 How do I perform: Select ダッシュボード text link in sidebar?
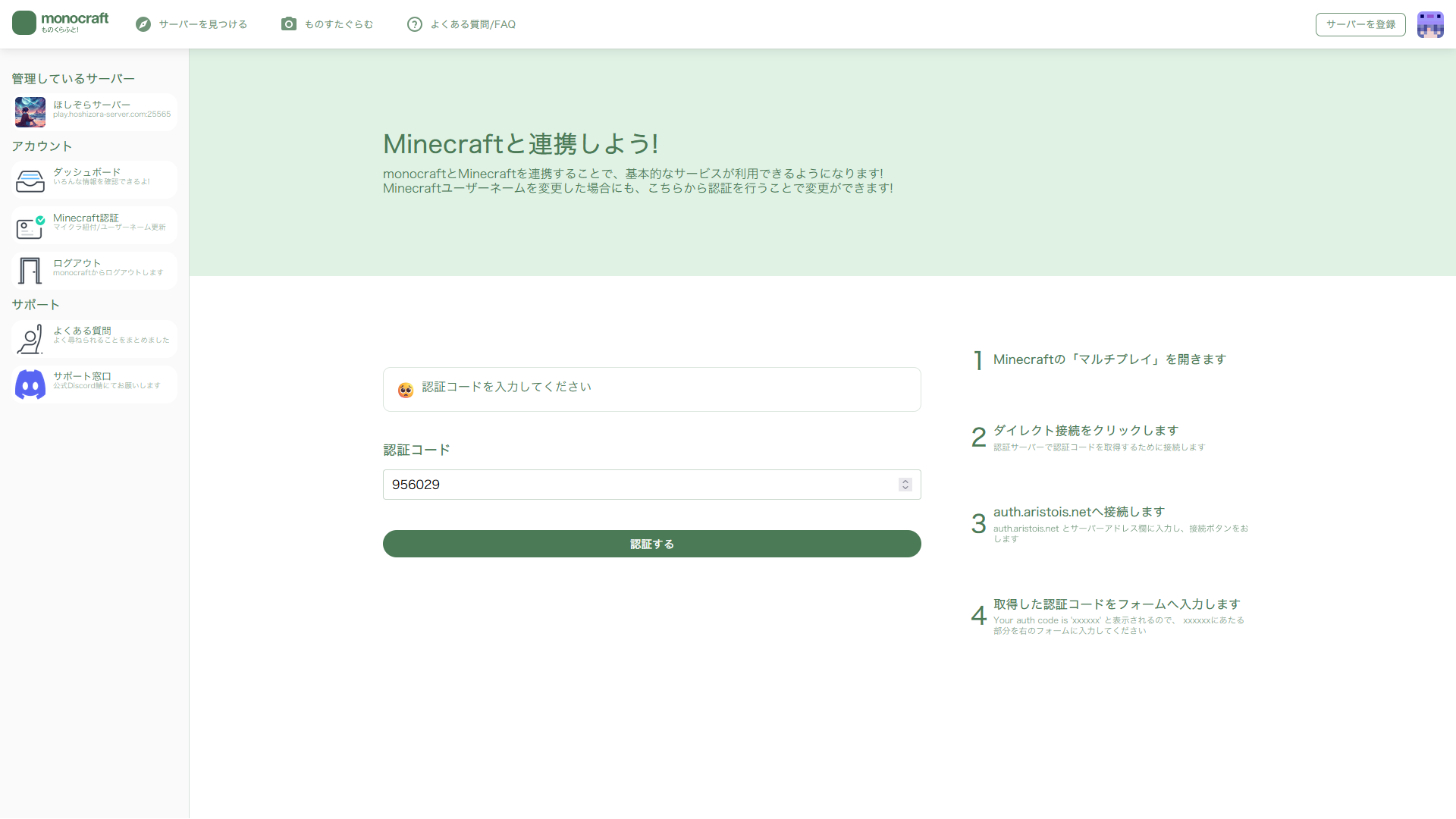tap(86, 172)
